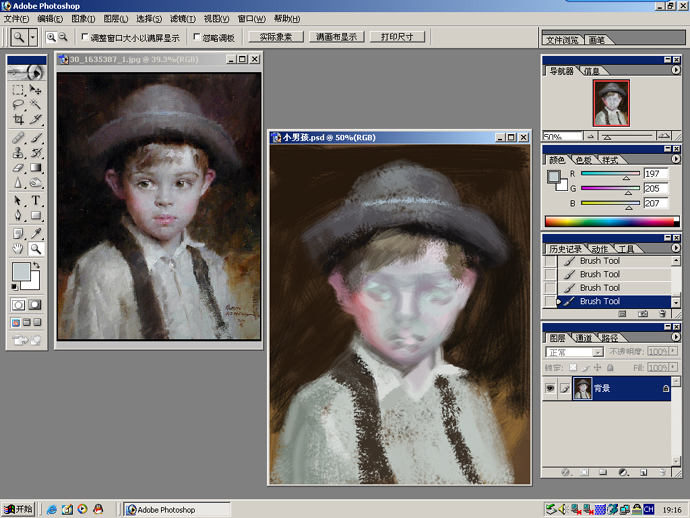Open Layers panel flyout menu arrow
The image size is (690, 518).
tap(676, 337)
